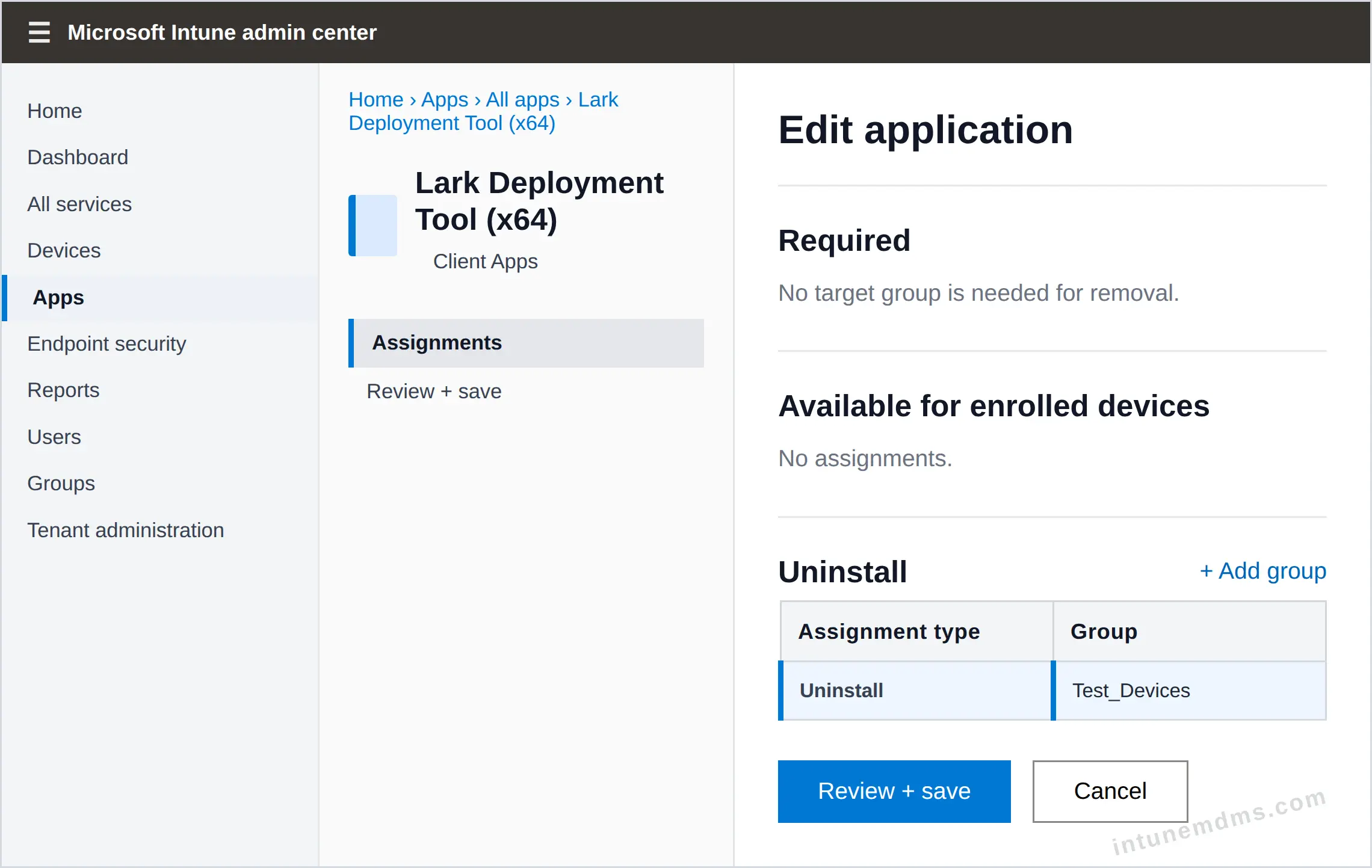
Task: Go to Home in sidebar
Action: pyautogui.click(x=55, y=111)
